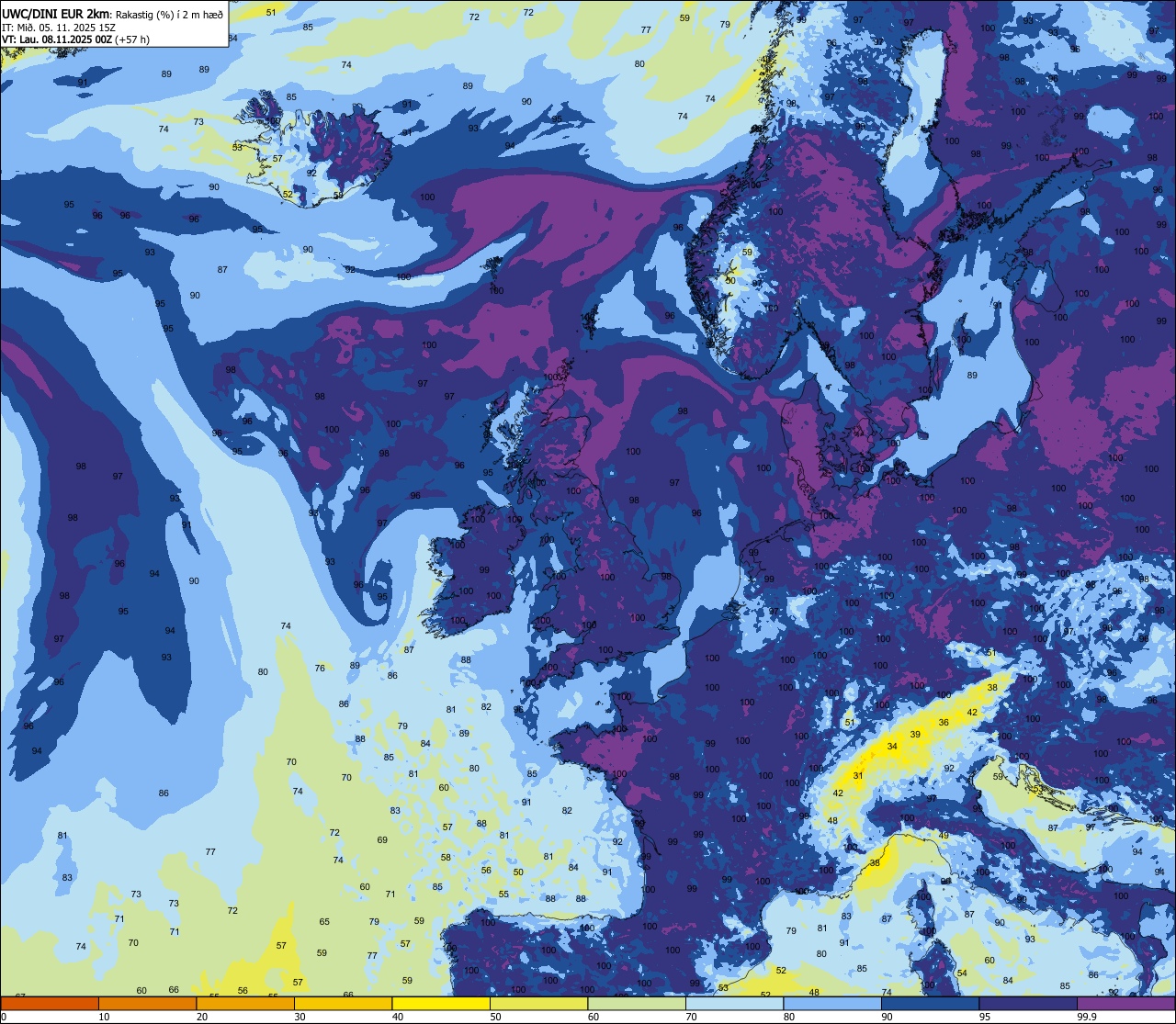The width and height of the screenshot is (1176, 1024).
Task: Click the '36' humidity value on the map
Action: pos(944,723)
